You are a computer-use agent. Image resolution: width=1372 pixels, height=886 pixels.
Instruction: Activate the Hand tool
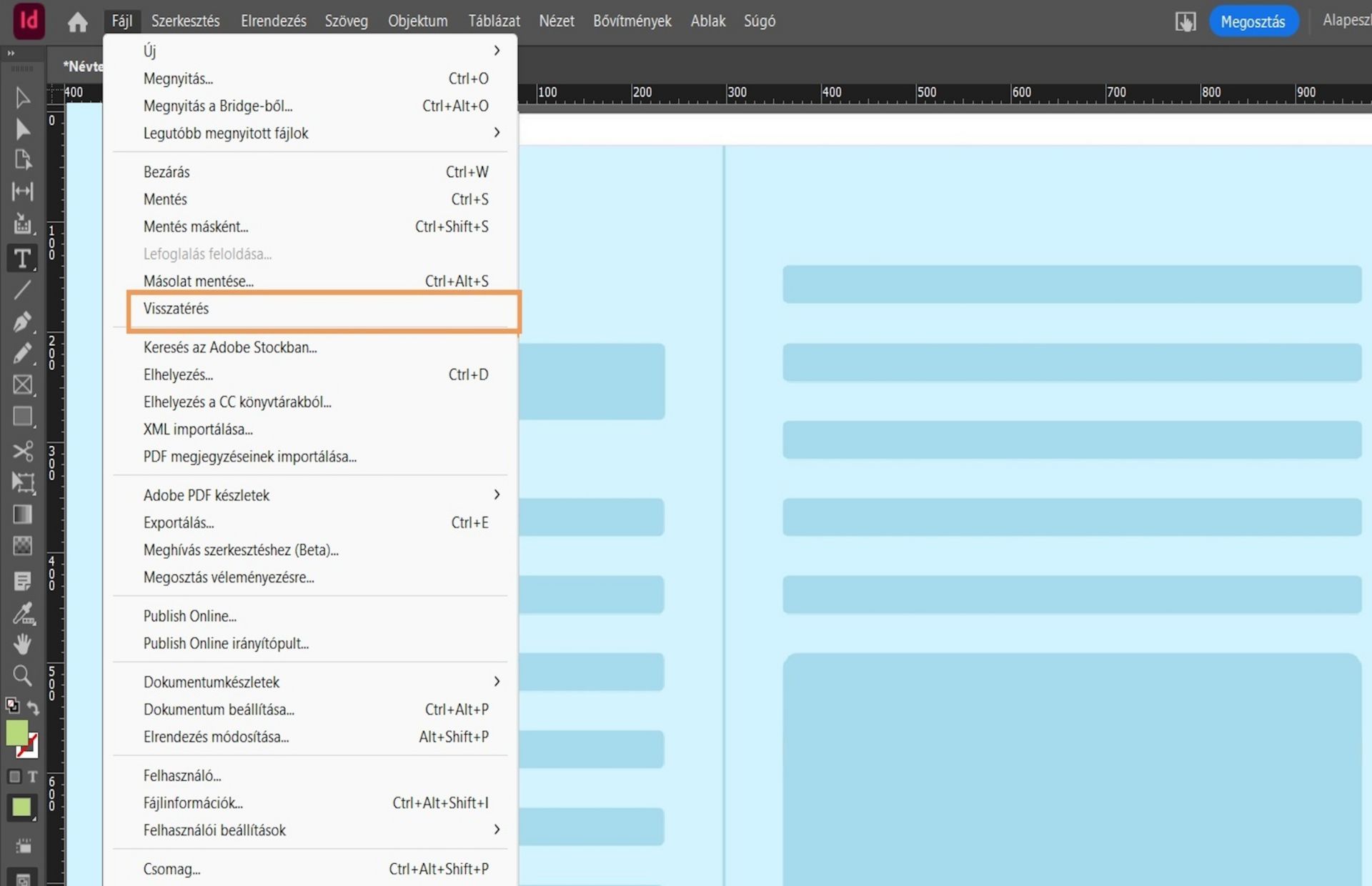(x=22, y=644)
